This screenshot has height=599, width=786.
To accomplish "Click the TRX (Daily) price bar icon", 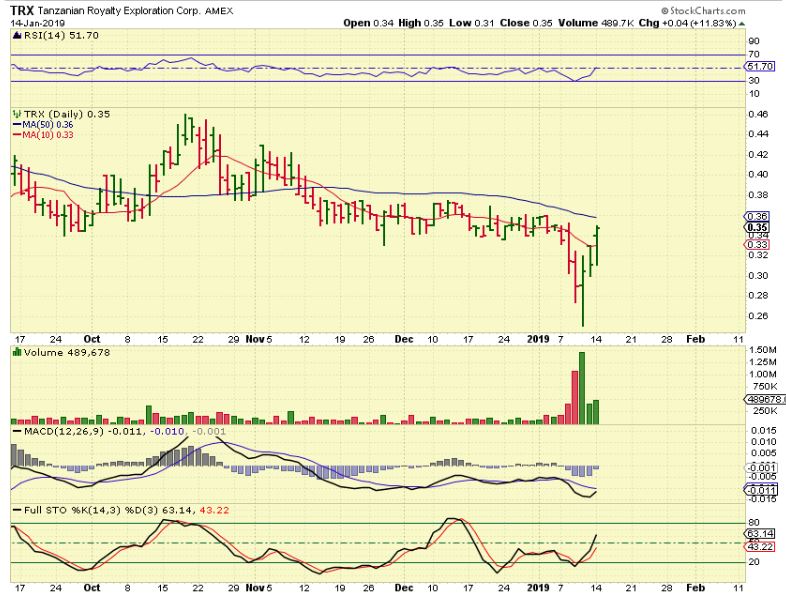I will click(x=15, y=115).
